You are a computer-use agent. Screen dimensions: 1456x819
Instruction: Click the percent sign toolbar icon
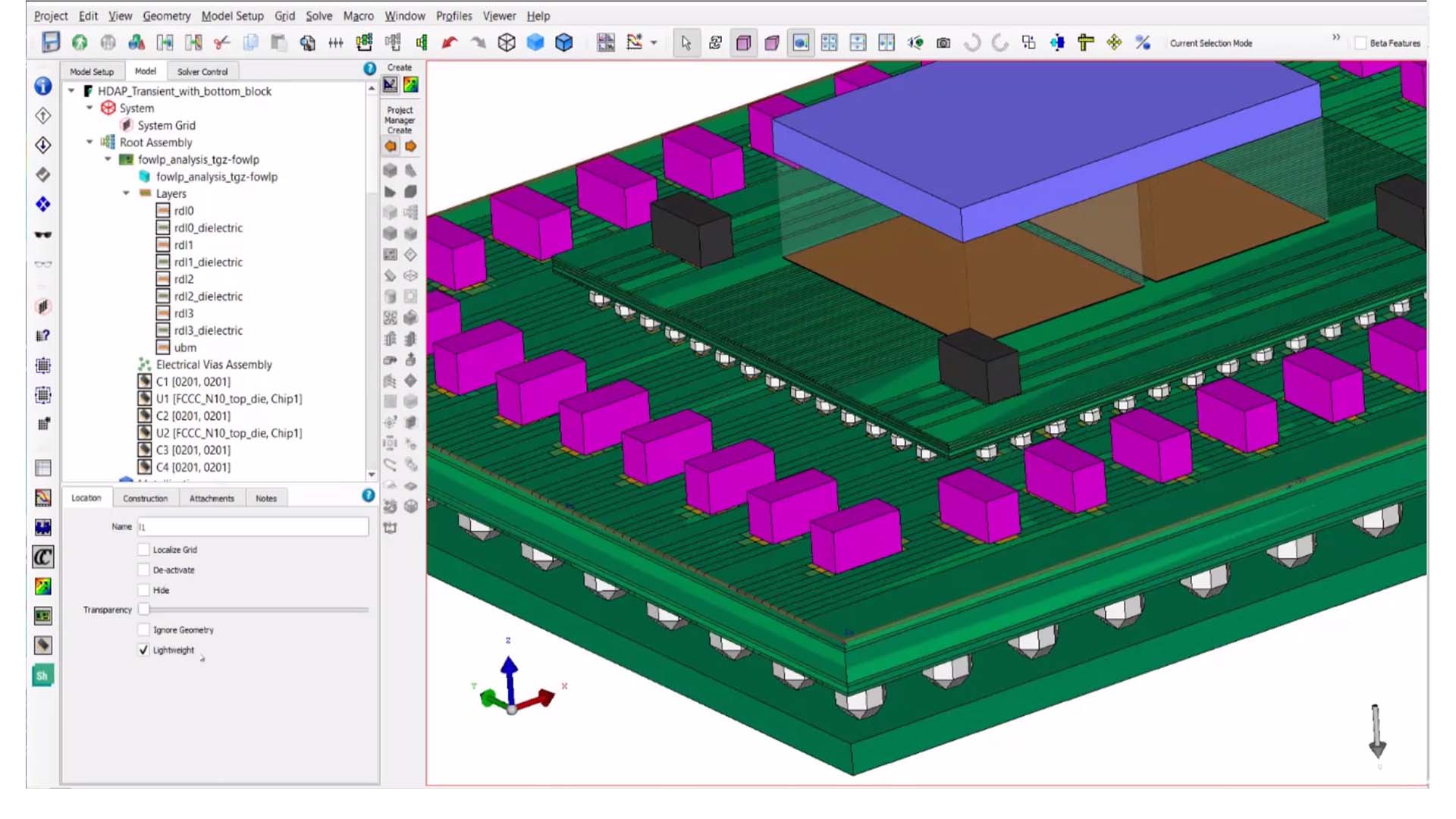click(1143, 43)
